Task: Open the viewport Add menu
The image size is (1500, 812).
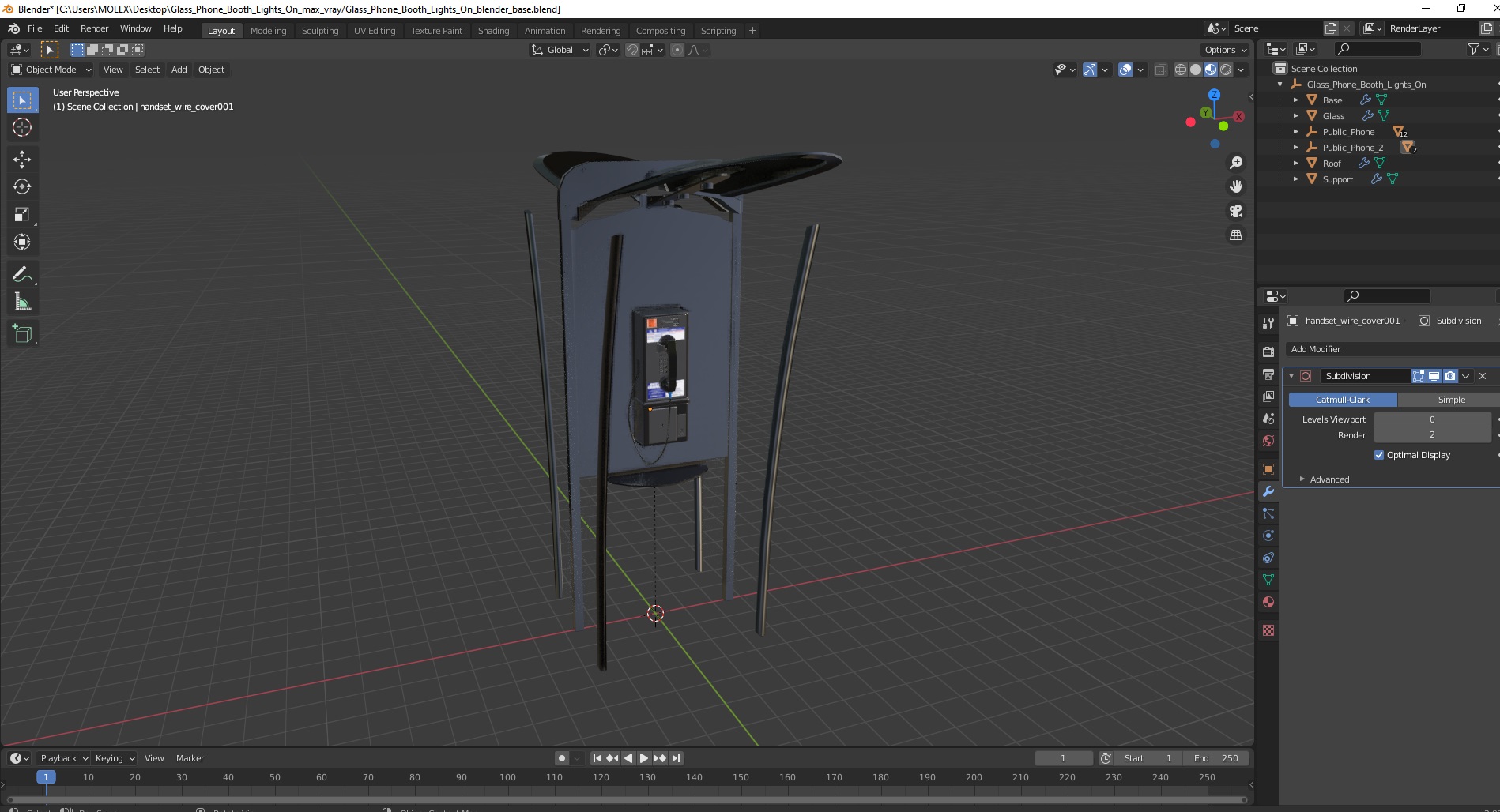Action: (x=179, y=70)
